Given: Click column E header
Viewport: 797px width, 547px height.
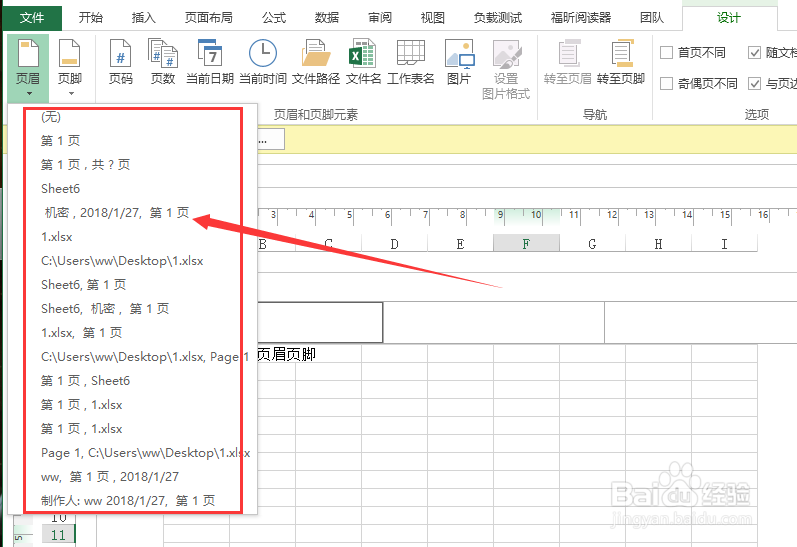Looking at the screenshot, I should click(461, 244).
